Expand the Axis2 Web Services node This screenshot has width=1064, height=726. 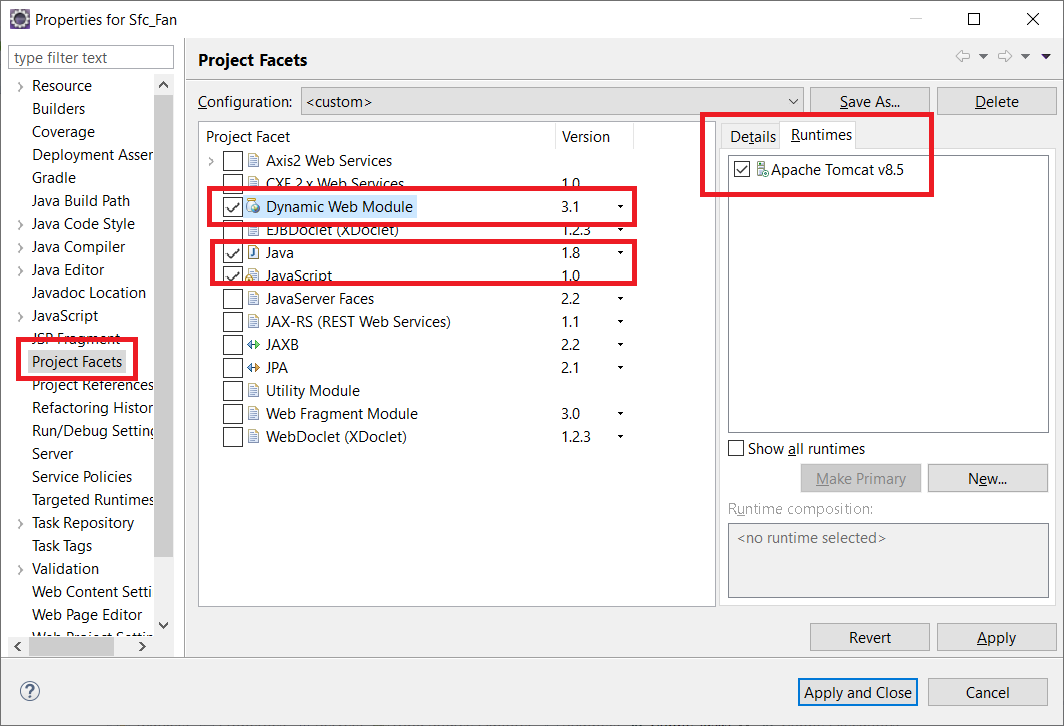(211, 161)
